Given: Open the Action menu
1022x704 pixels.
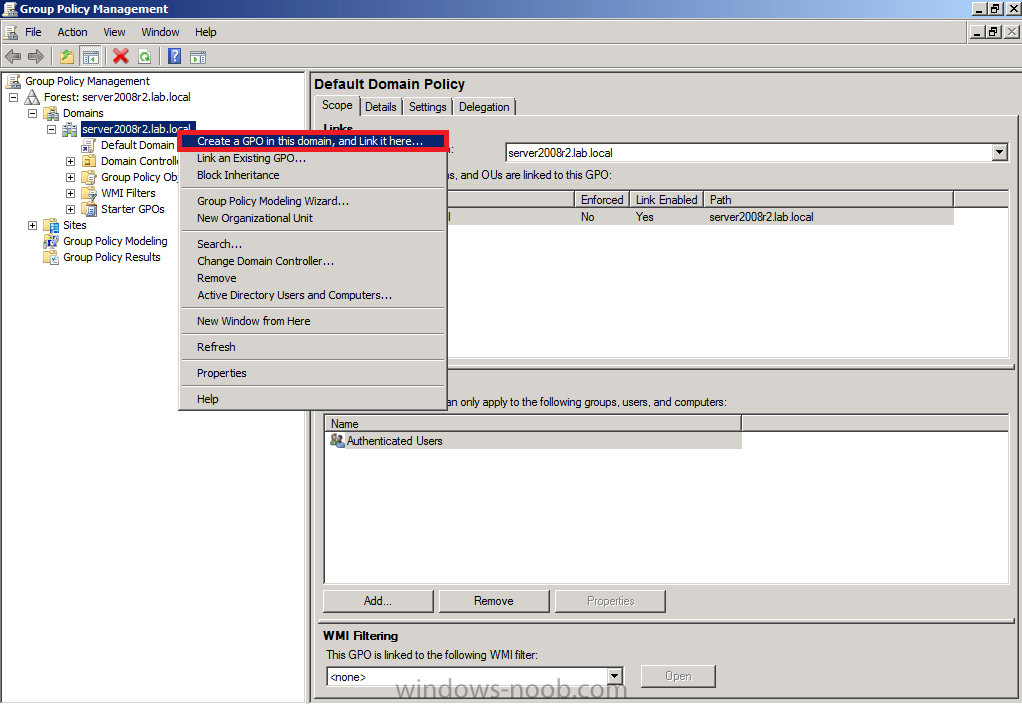Looking at the screenshot, I should [x=72, y=32].
